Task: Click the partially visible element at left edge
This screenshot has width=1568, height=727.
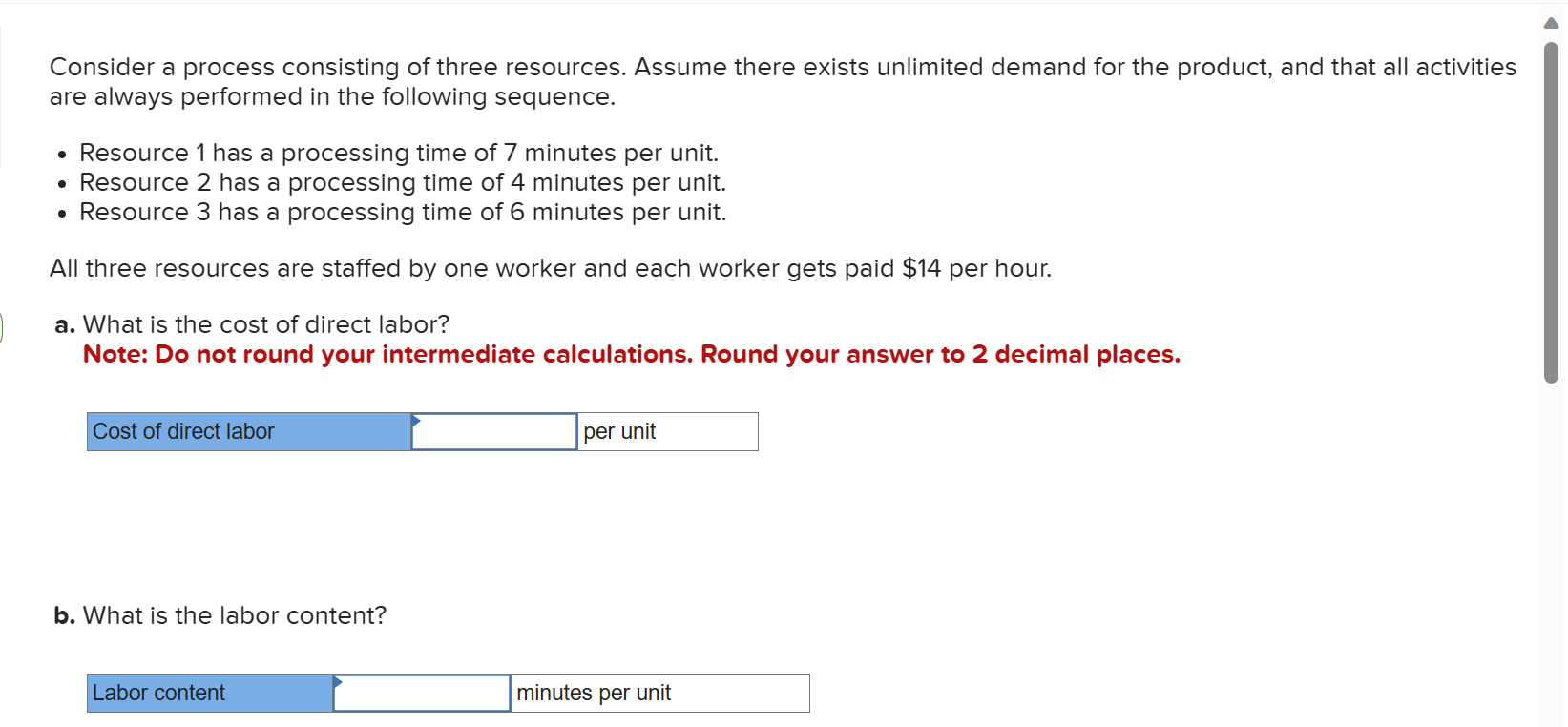Action: [x=2, y=327]
